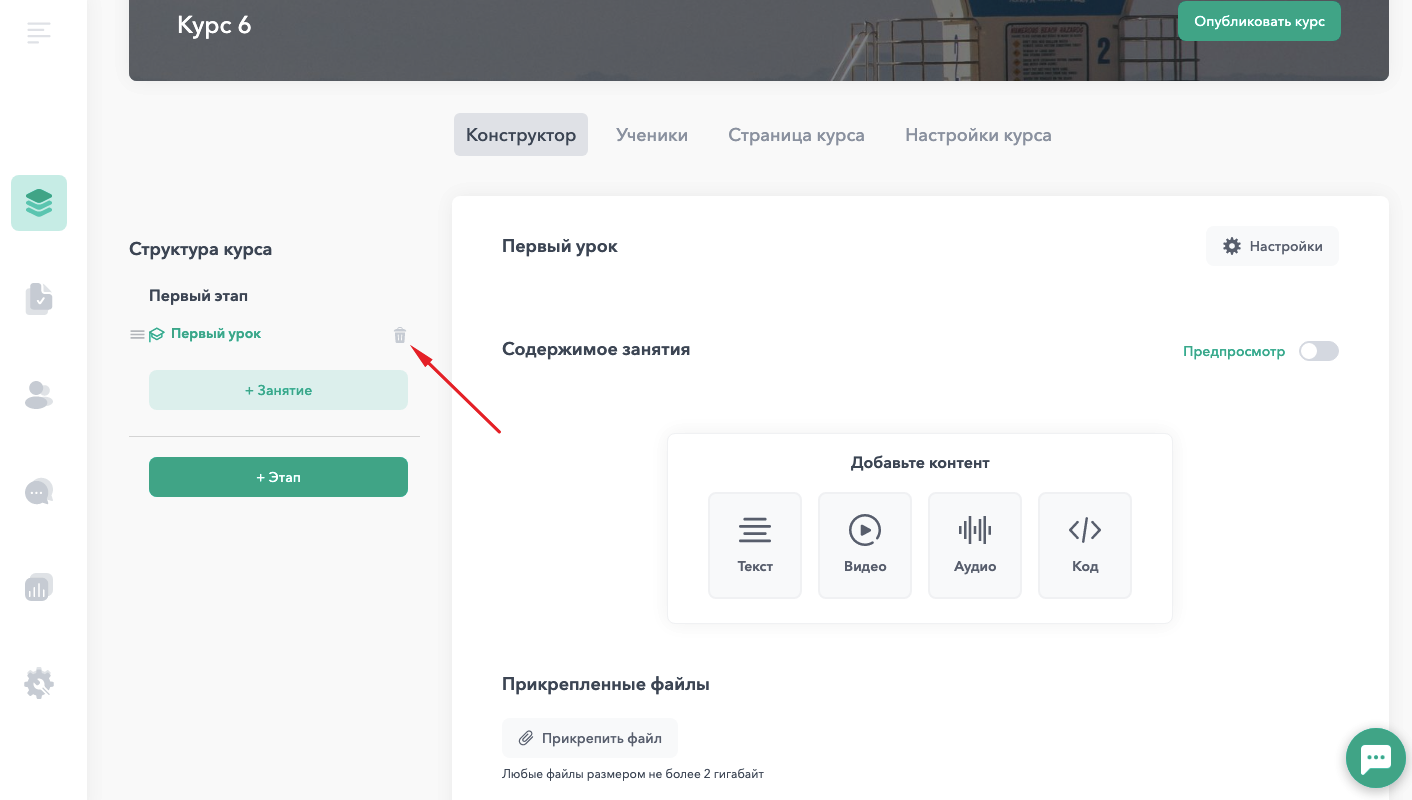Click drag handle beside Первый урок
Image resolution: width=1412 pixels, height=800 pixels.
click(137, 335)
